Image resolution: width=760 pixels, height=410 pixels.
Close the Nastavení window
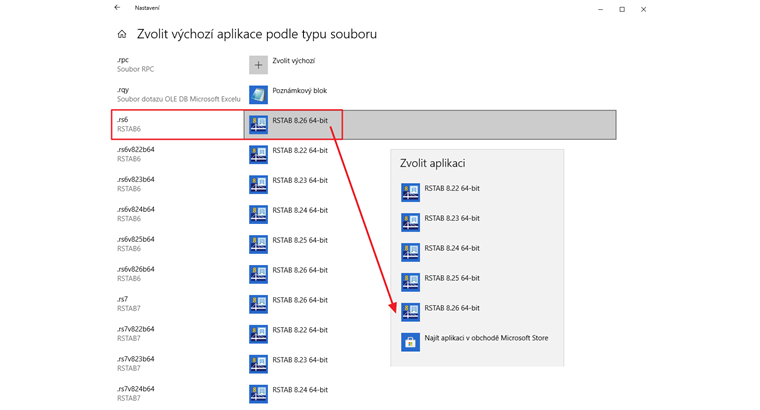click(x=643, y=9)
